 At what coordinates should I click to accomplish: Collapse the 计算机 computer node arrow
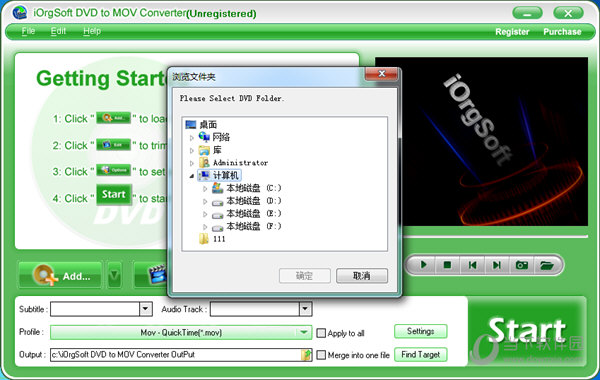click(192, 176)
